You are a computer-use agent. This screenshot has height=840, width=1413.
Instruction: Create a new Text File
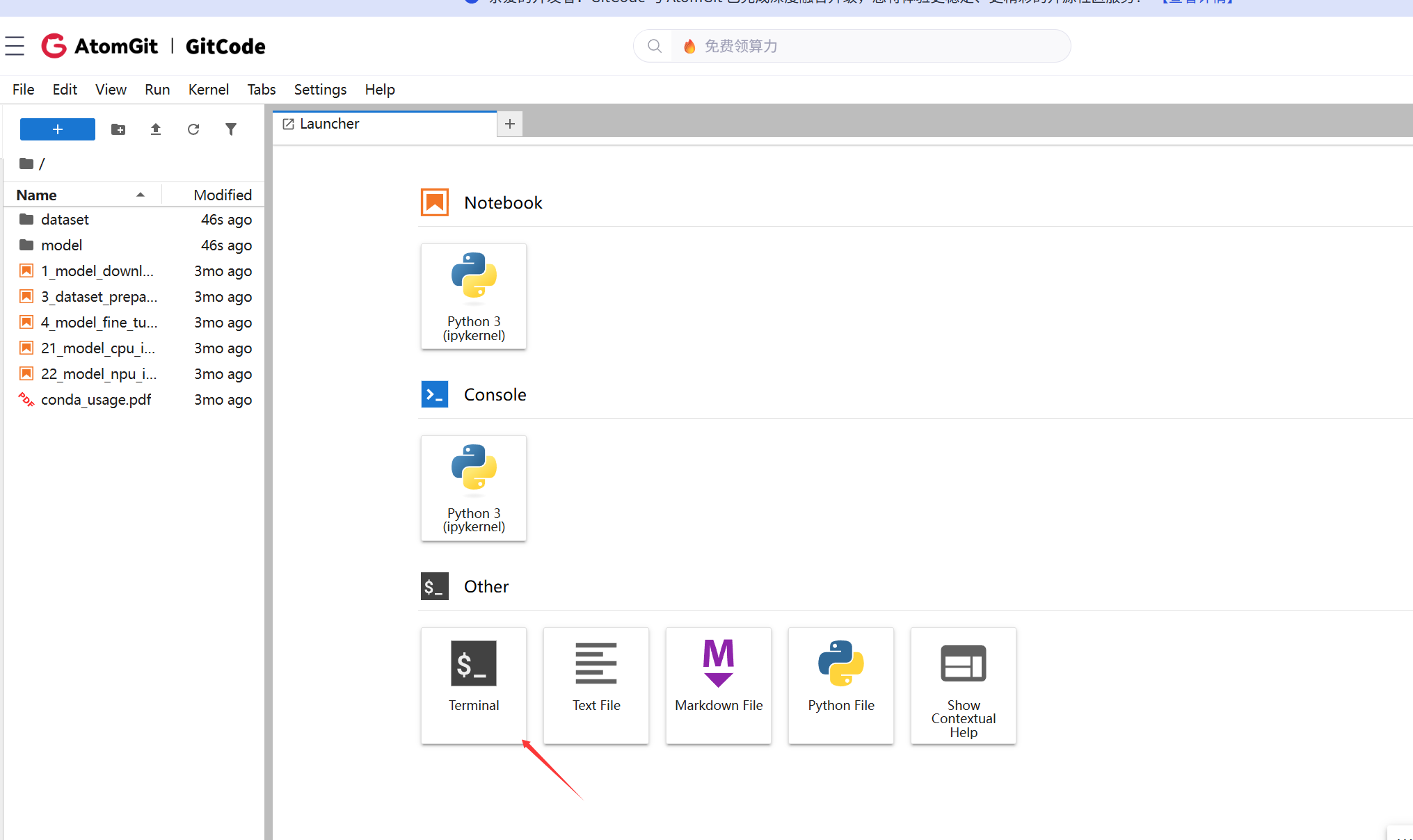[596, 684]
